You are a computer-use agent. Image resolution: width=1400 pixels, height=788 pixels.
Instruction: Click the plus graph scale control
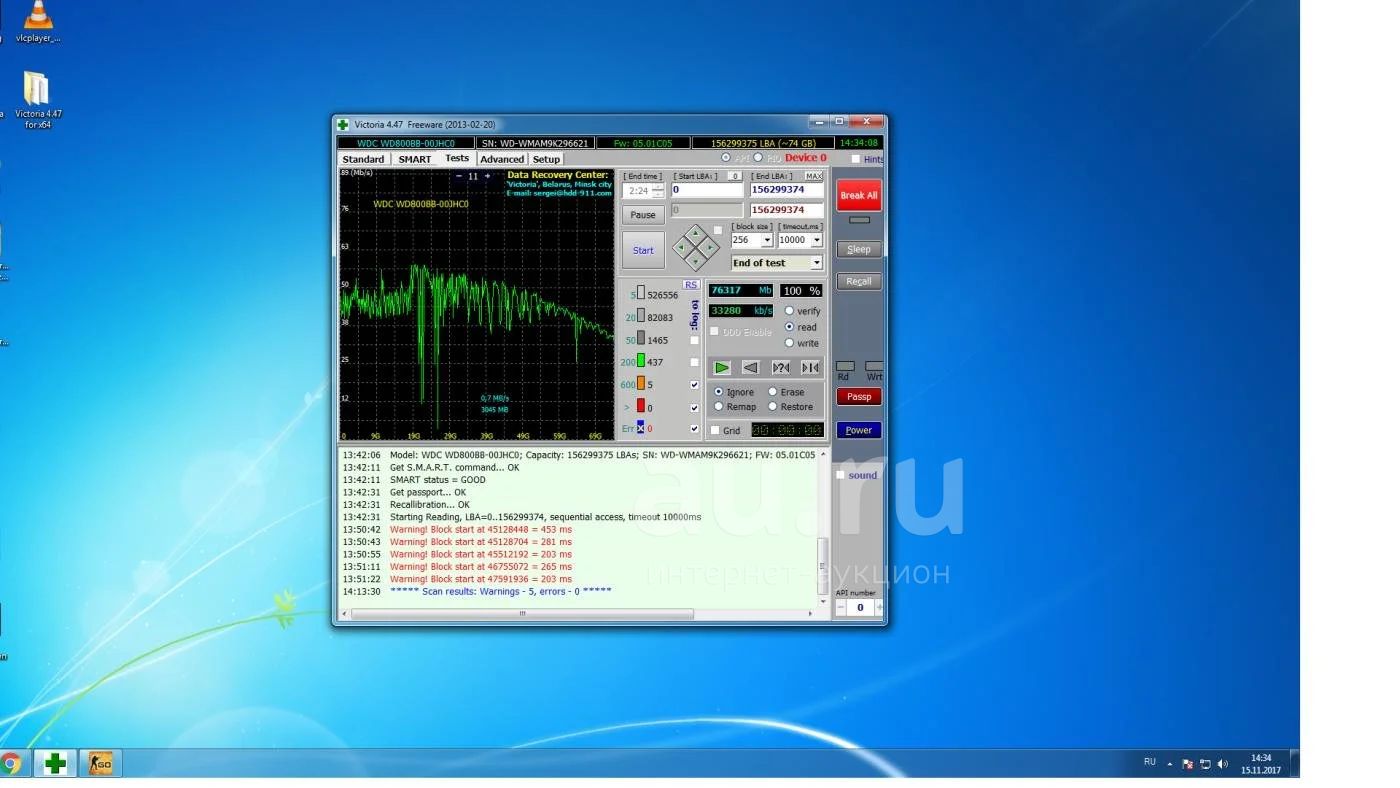[488, 176]
